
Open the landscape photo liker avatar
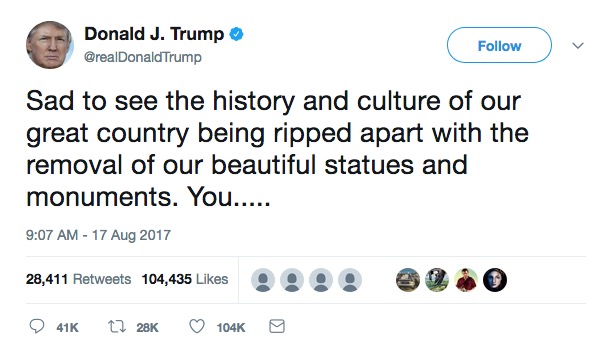coord(408,280)
